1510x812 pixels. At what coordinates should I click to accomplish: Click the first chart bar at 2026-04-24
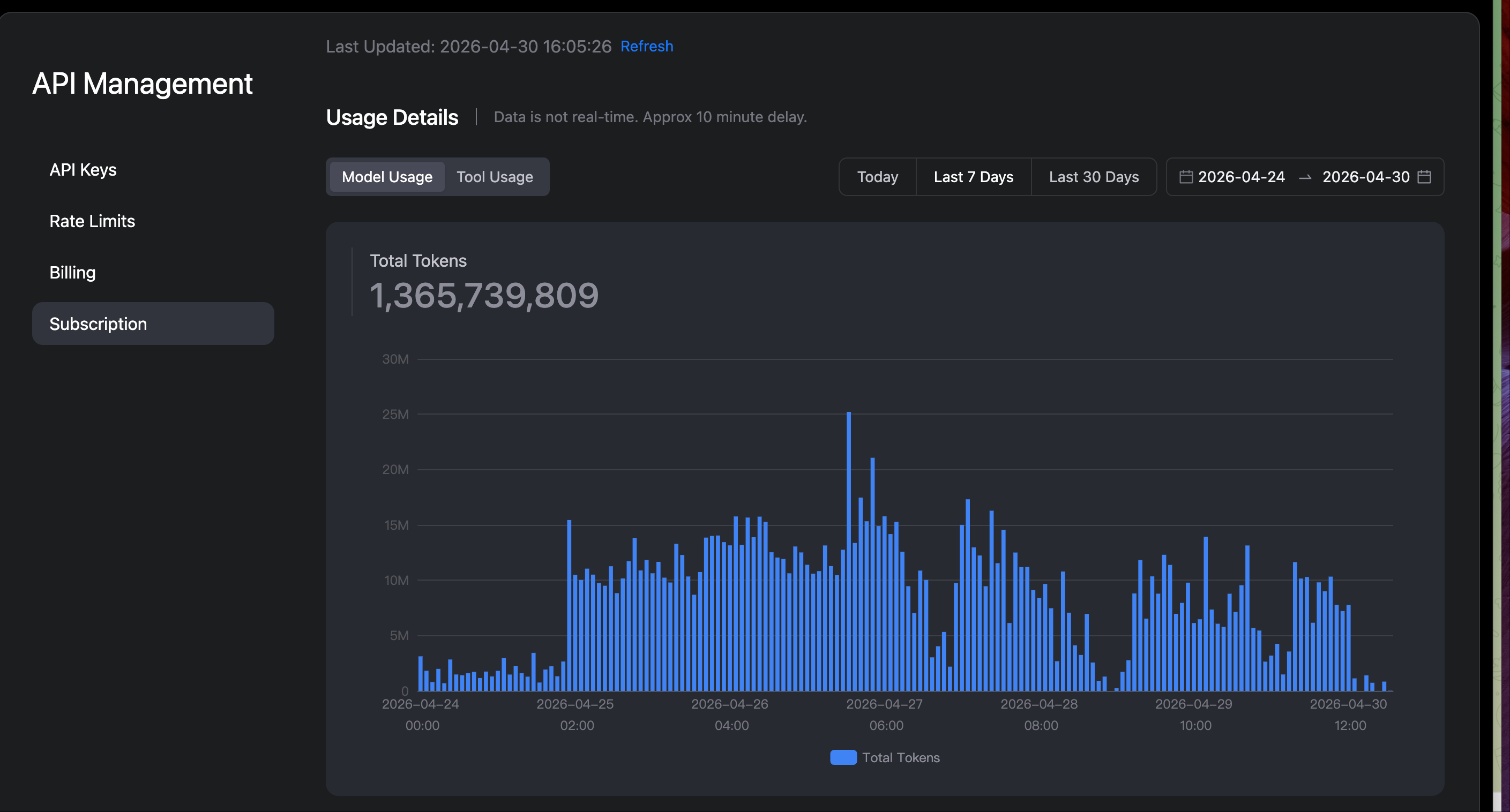(x=420, y=674)
